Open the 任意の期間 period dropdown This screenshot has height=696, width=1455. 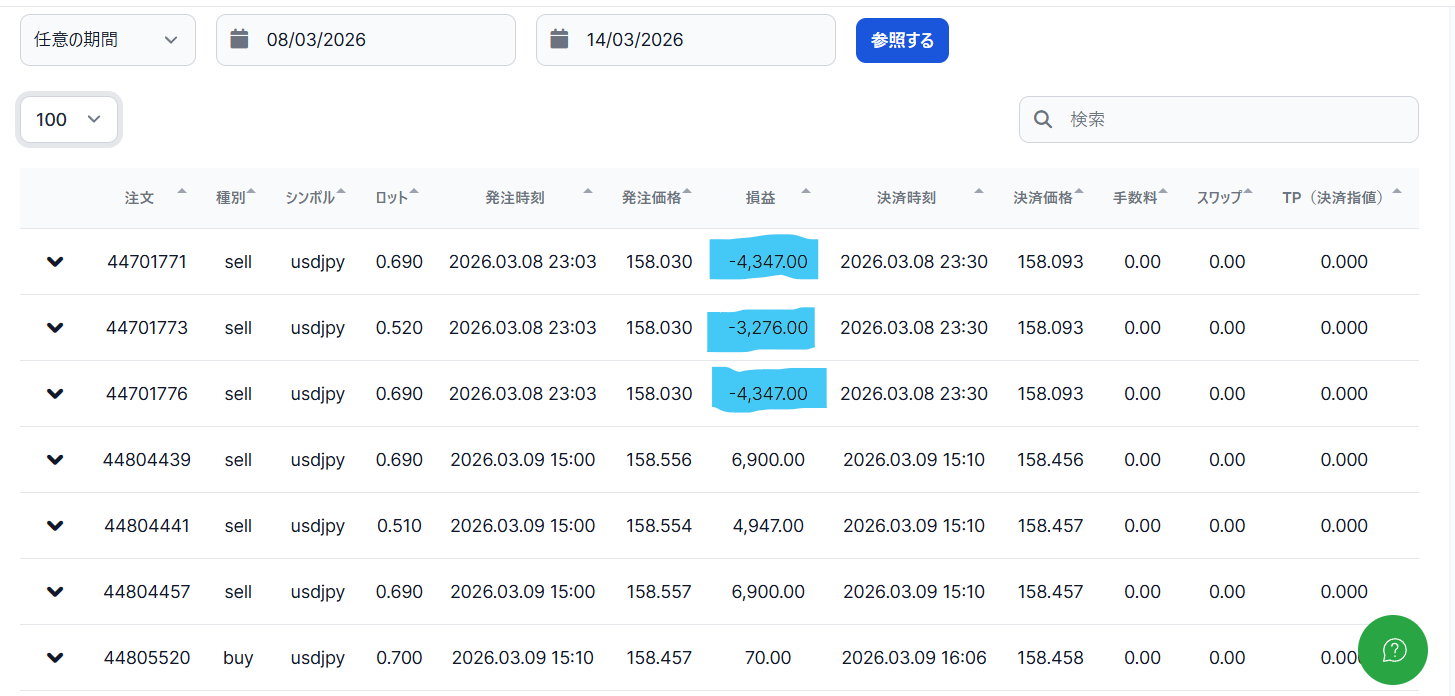[107, 40]
